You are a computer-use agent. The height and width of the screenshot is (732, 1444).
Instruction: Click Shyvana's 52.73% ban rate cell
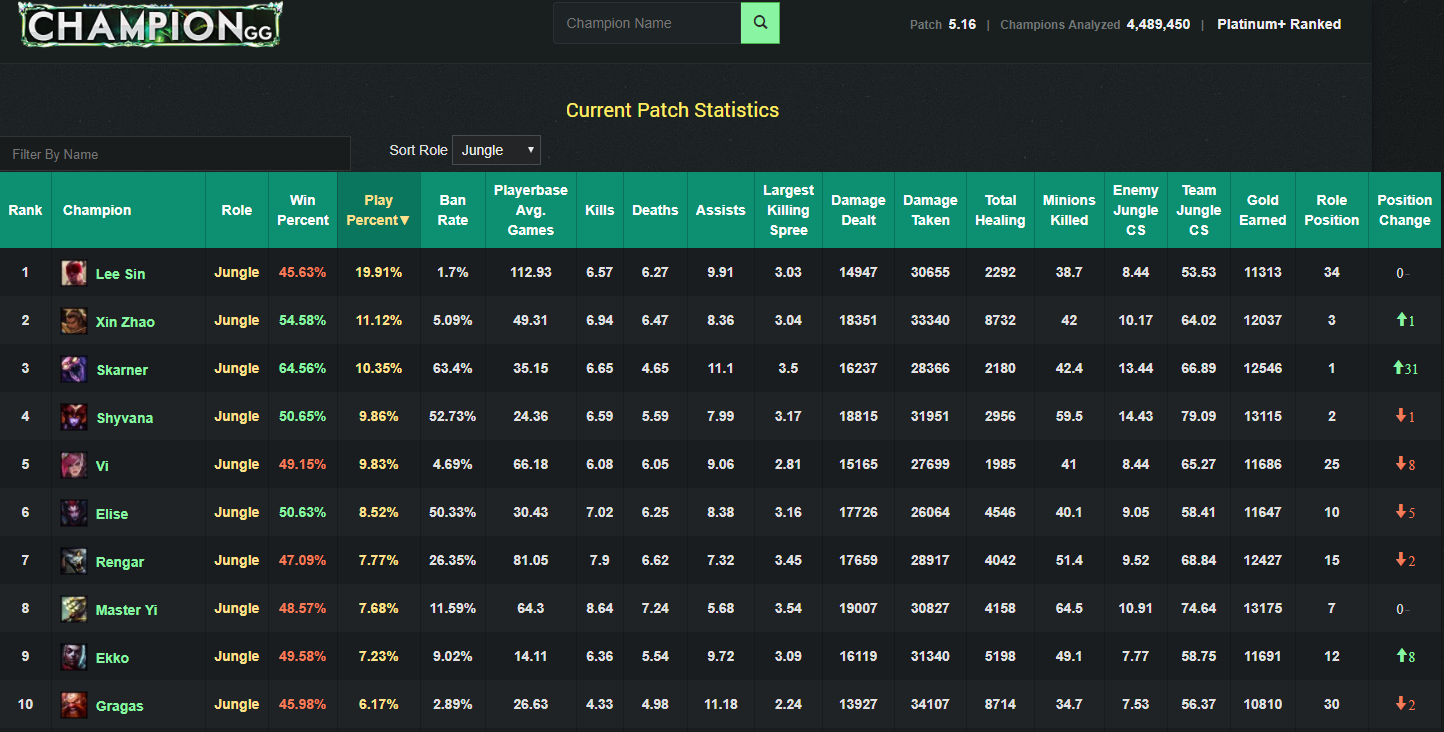(x=453, y=416)
